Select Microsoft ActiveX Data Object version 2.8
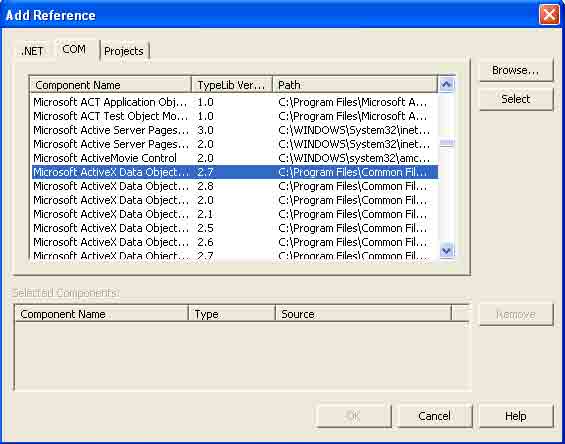The height and width of the screenshot is (444, 565). (x=235, y=186)
